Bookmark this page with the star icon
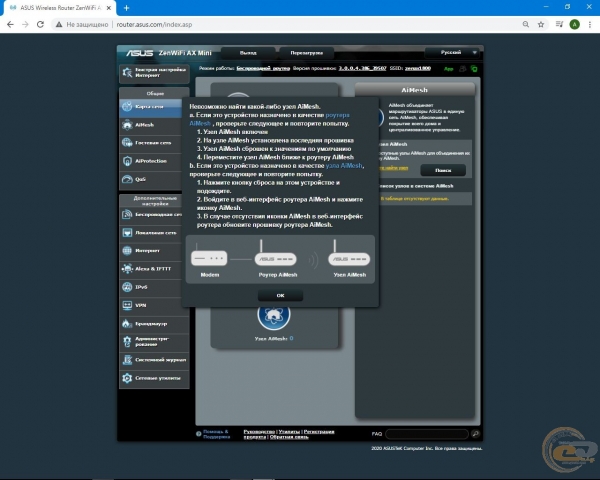Viewport: 600px width, 480px height. 541,24
